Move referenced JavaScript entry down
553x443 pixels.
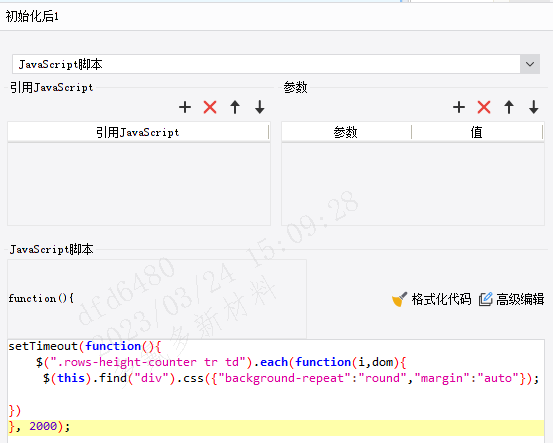click(x=260, y=107)
